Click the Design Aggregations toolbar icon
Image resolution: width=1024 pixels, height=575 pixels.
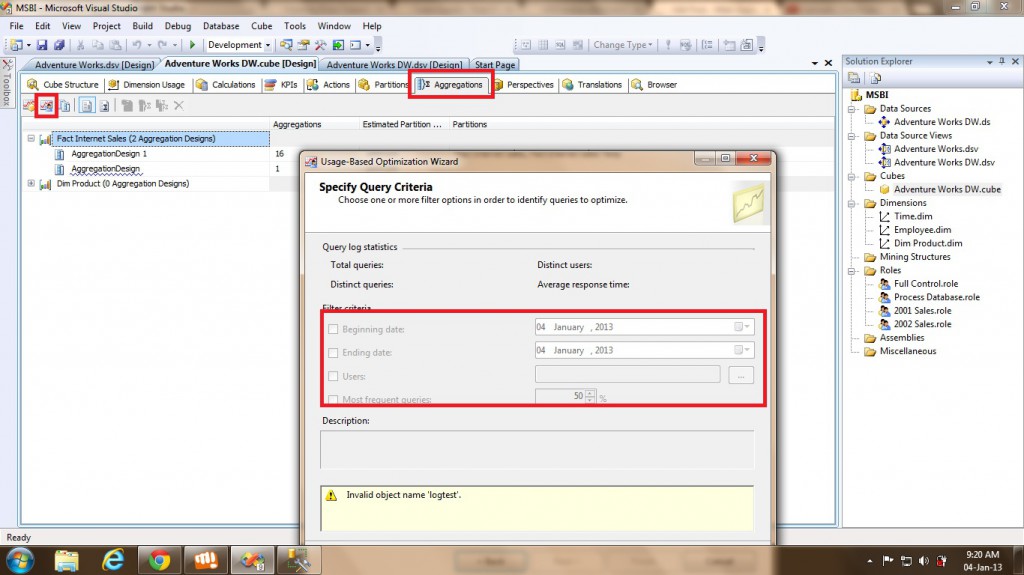point(29,105)
